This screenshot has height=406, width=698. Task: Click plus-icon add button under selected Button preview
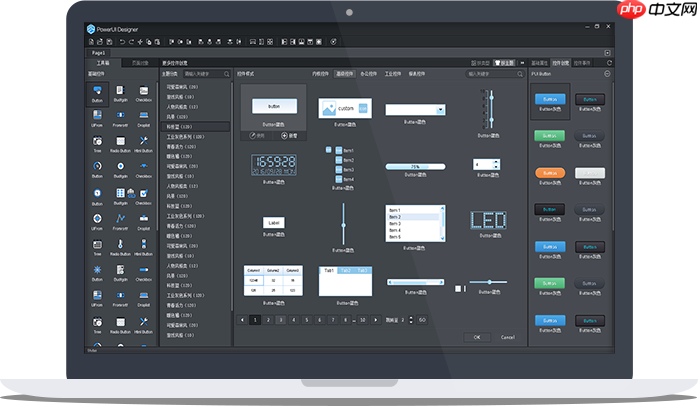click(290, 135)
